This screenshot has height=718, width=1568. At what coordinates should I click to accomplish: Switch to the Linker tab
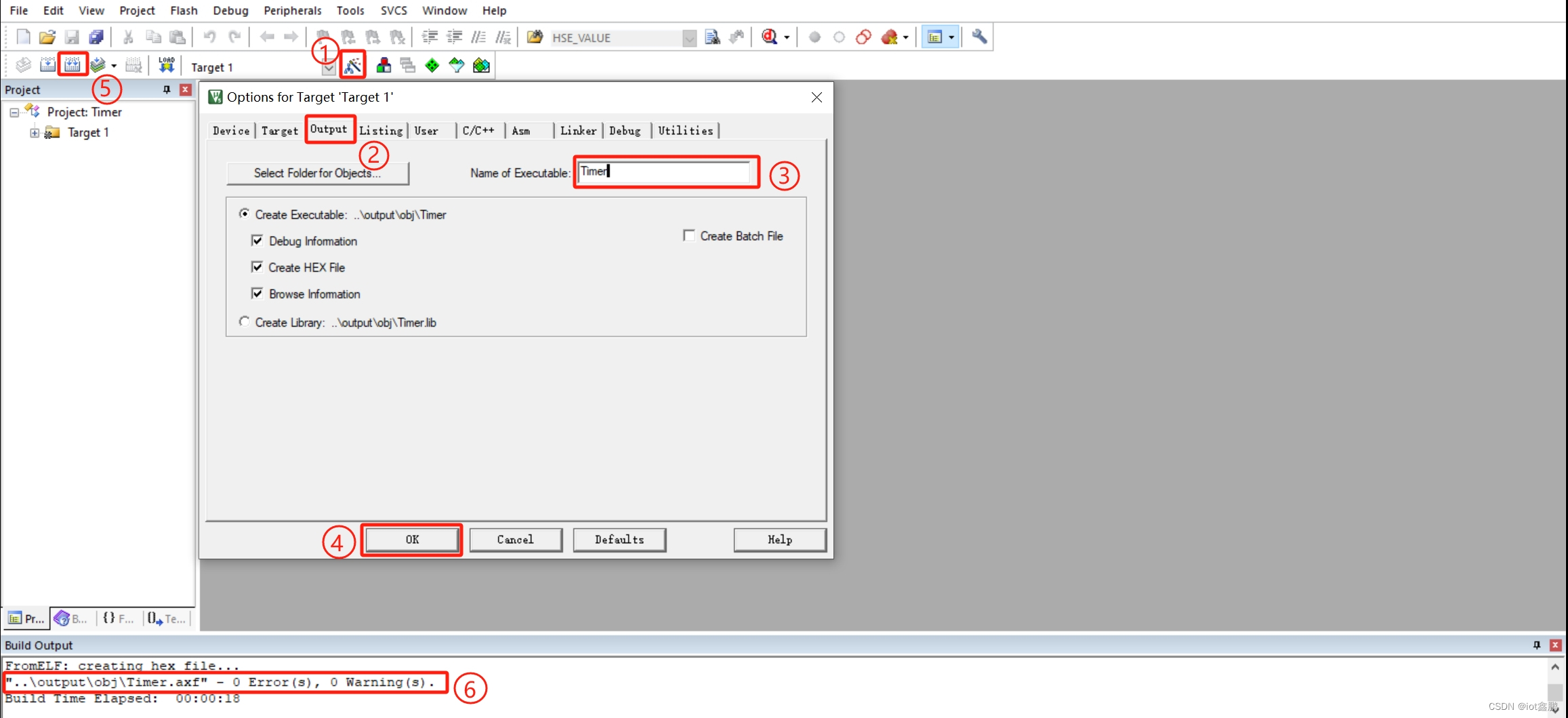coord(578,131)
